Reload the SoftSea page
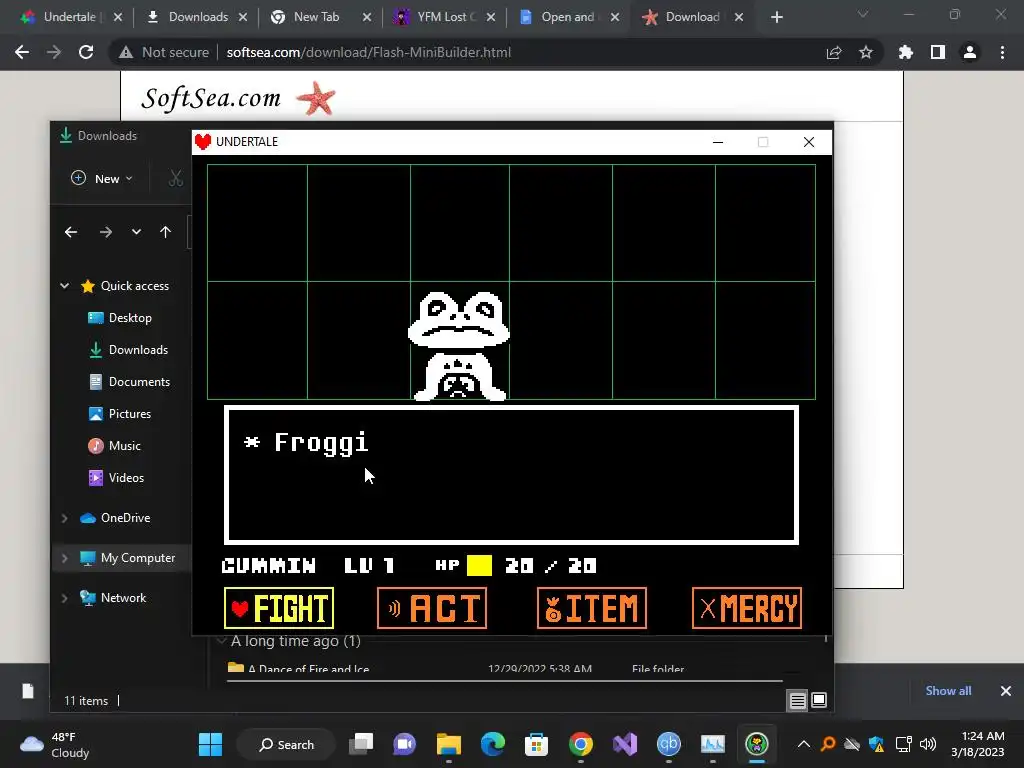The width and height of the screenshot is (1024, 768). coord(86,52)
